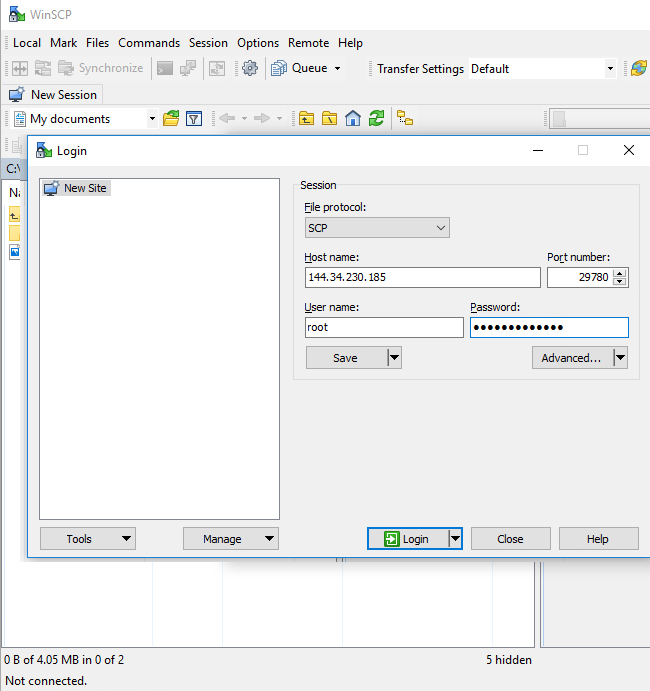Expand the File protocol dropdown

(377, 228)
